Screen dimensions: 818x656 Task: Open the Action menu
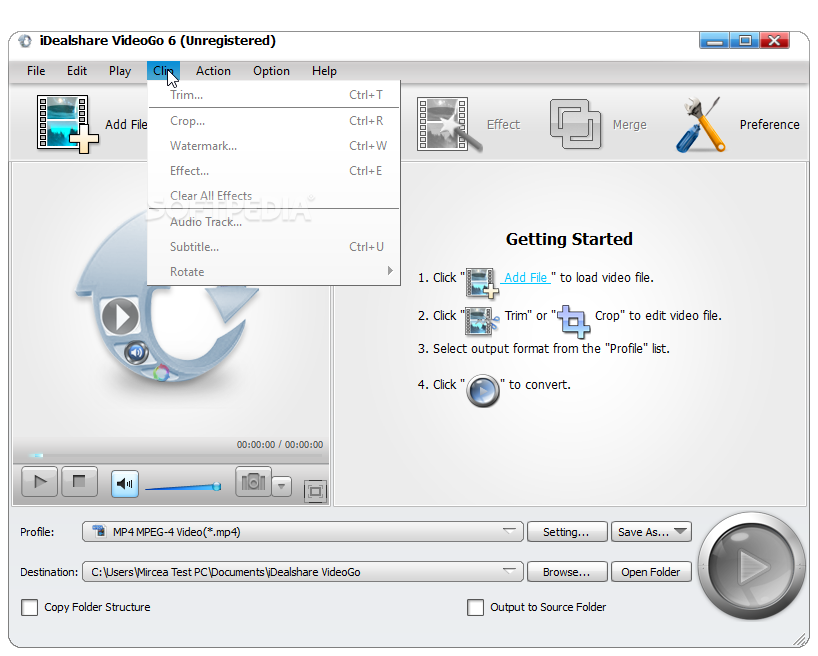pos(213,71)
